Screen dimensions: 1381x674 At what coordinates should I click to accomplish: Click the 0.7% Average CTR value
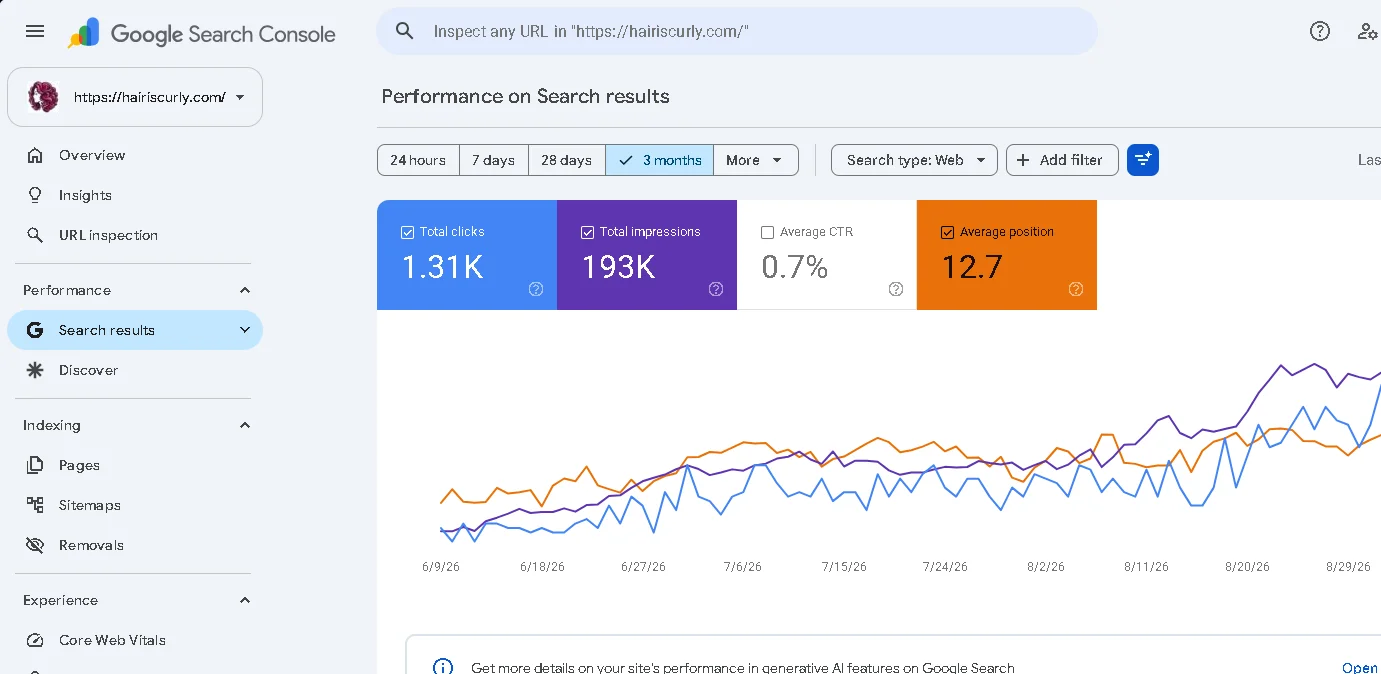tap(795, 267)
